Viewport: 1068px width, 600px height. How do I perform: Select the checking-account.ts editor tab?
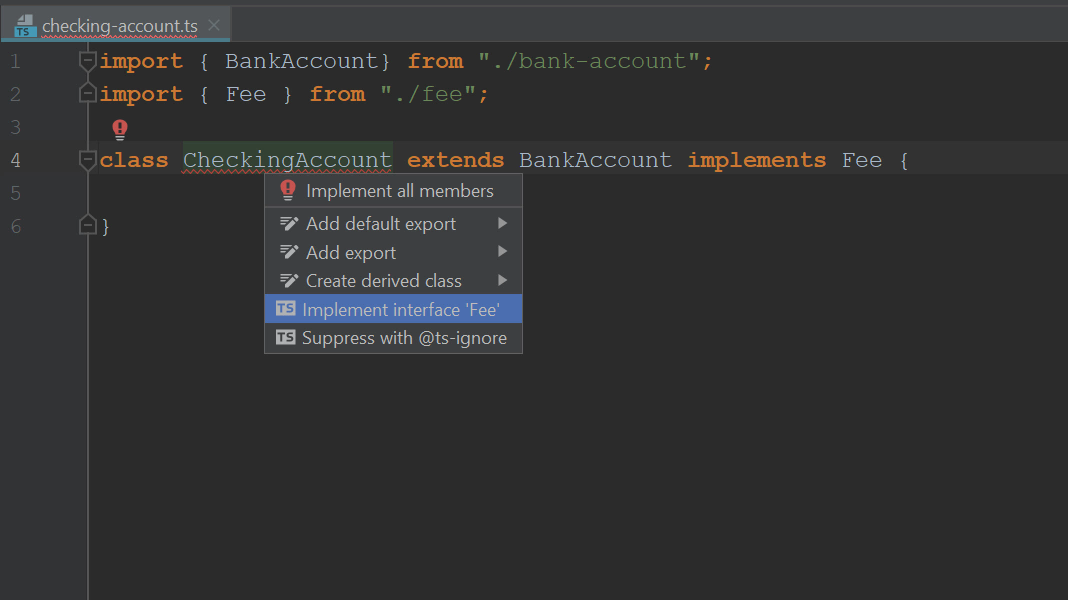[116, 25]
